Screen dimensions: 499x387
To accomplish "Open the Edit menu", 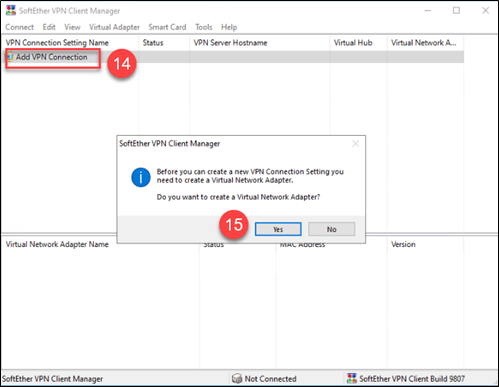I will pos(49,27).
